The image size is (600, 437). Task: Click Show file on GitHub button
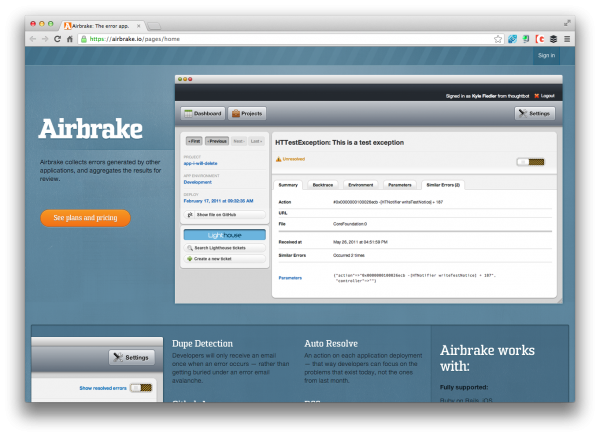(225, 215)
